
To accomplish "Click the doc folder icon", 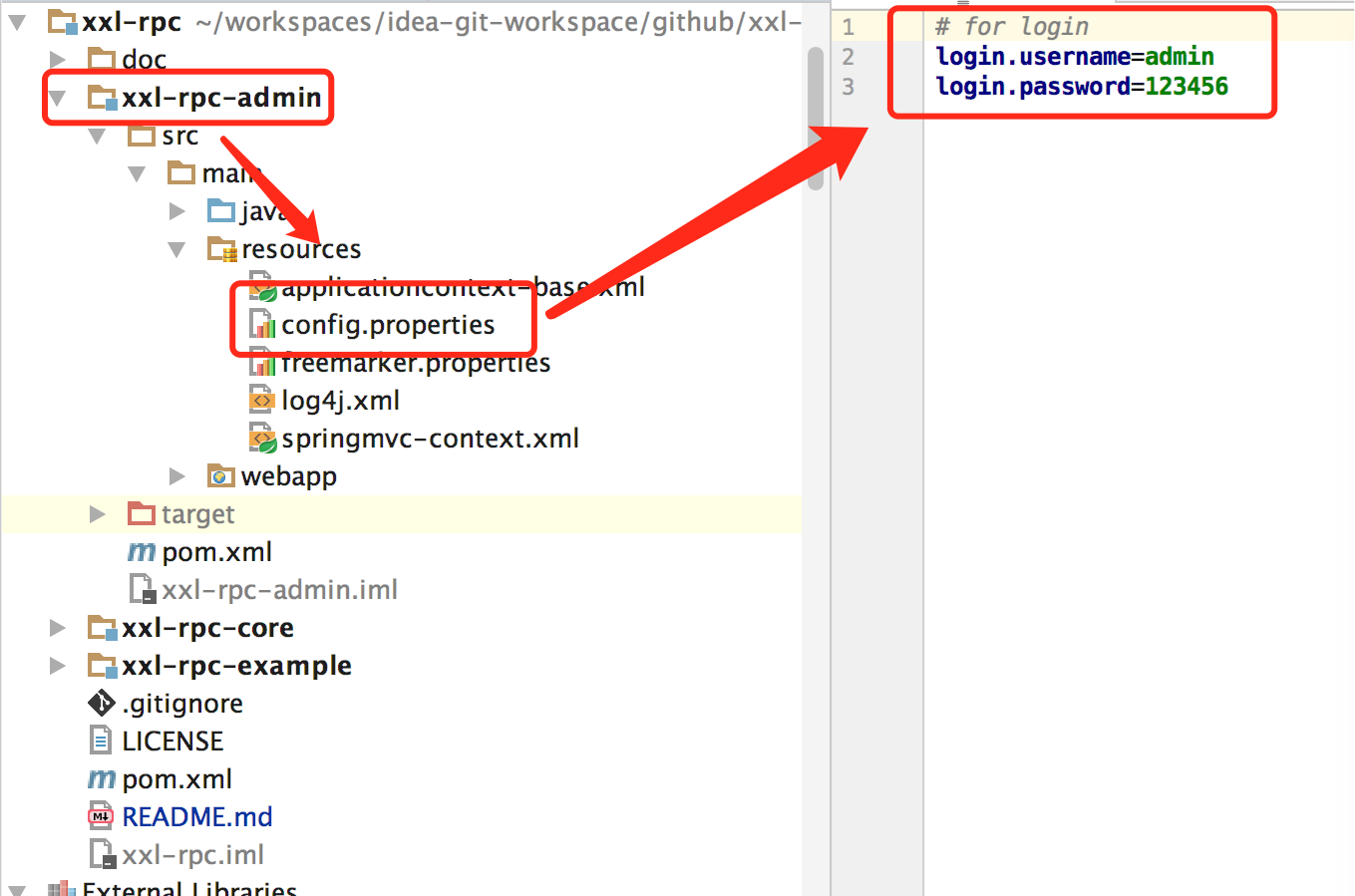I will 102,60.
